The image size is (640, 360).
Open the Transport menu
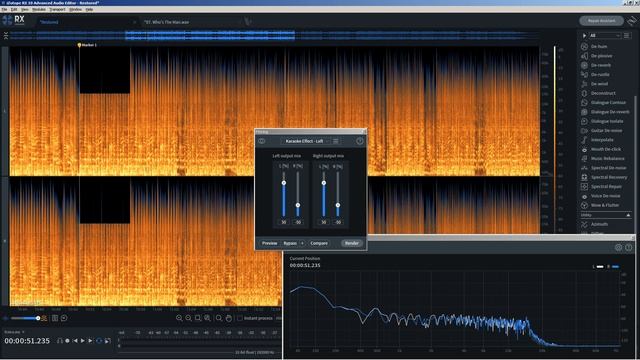click(57, 9)
